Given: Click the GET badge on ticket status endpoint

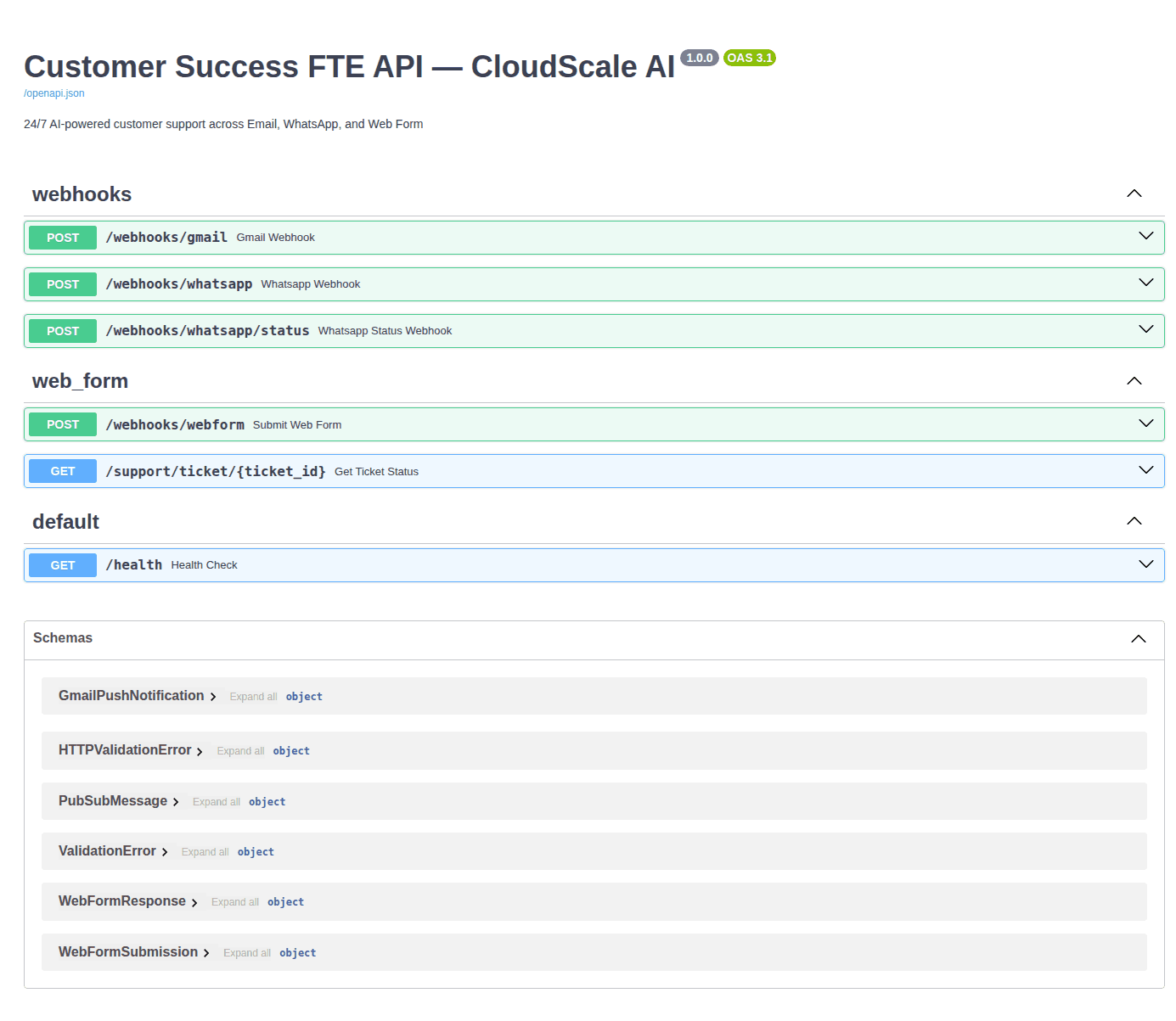Looking at the screenshot, I should [x=62, y=471].
